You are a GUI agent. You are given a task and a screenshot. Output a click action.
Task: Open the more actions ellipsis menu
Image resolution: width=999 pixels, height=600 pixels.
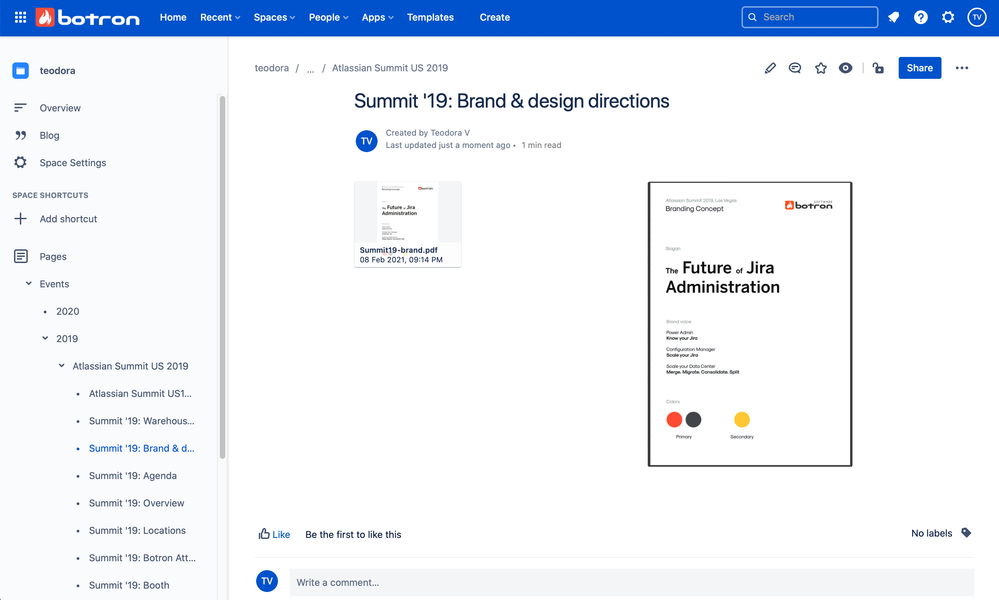[962, 68]
